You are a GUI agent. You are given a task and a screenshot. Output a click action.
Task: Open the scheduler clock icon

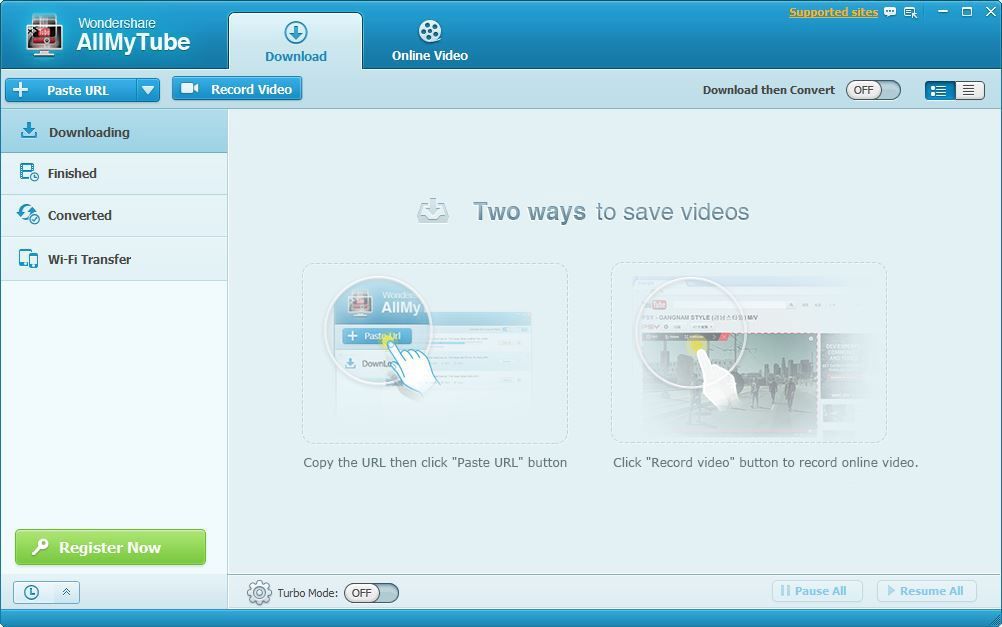[31, 592]
